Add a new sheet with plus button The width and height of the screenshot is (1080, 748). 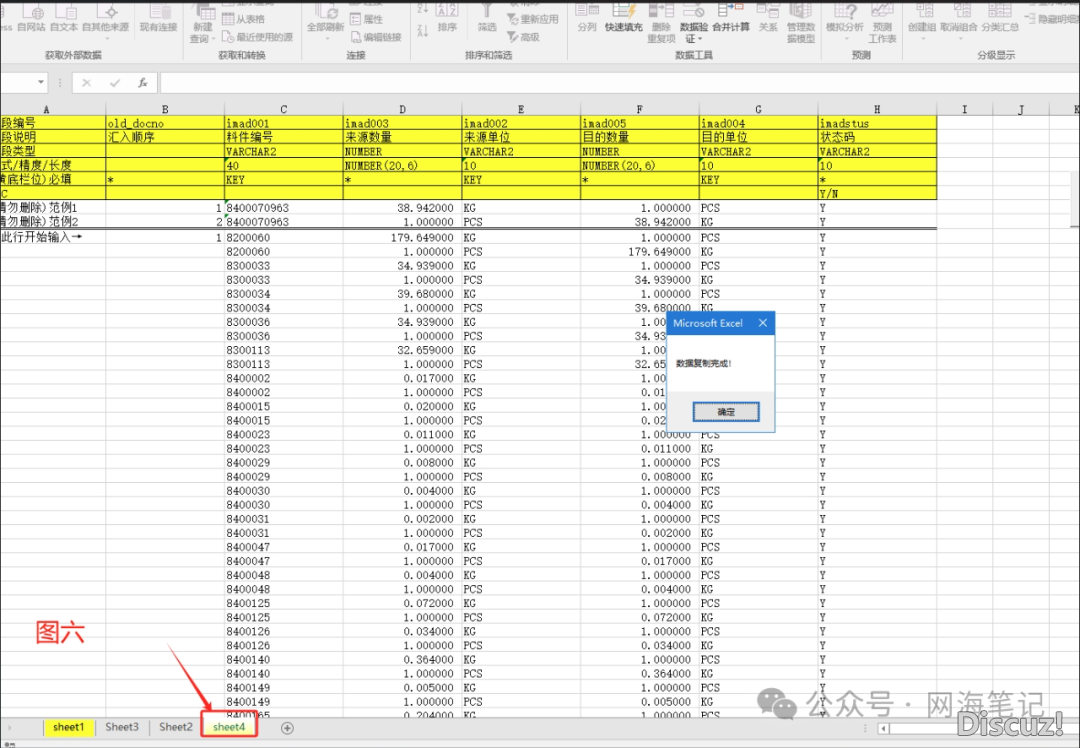[x=287, y=728]
